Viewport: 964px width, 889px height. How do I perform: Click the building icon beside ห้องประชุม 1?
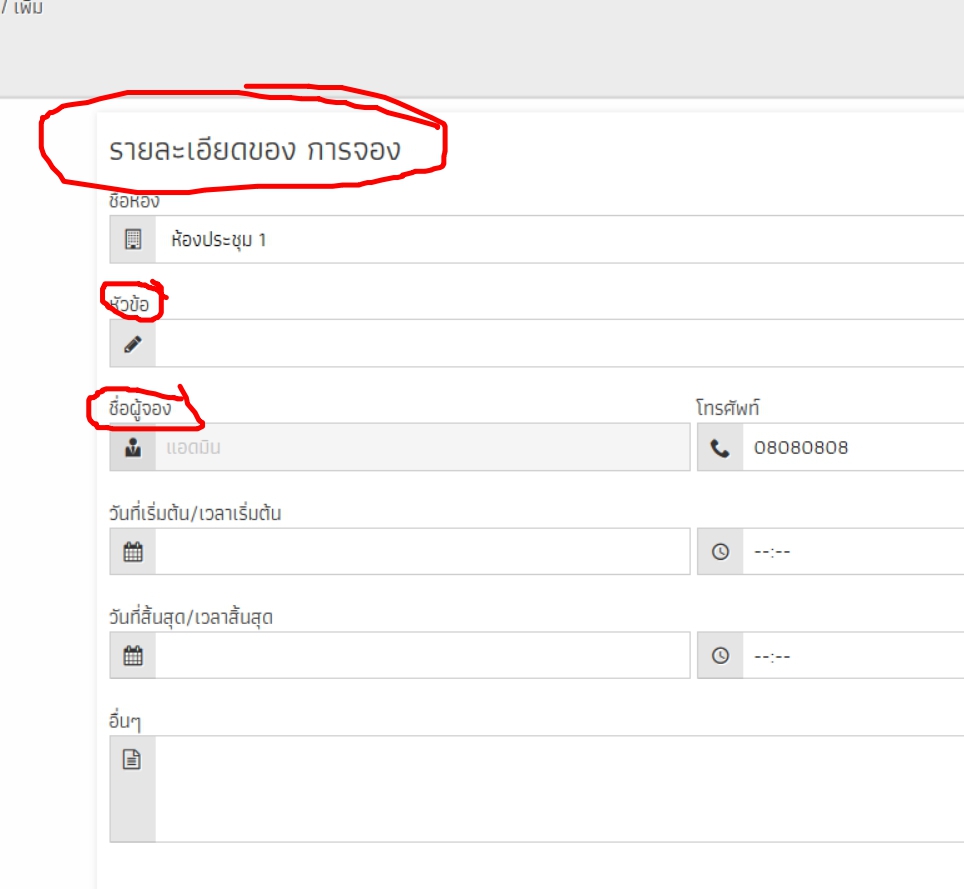[133, 239]
